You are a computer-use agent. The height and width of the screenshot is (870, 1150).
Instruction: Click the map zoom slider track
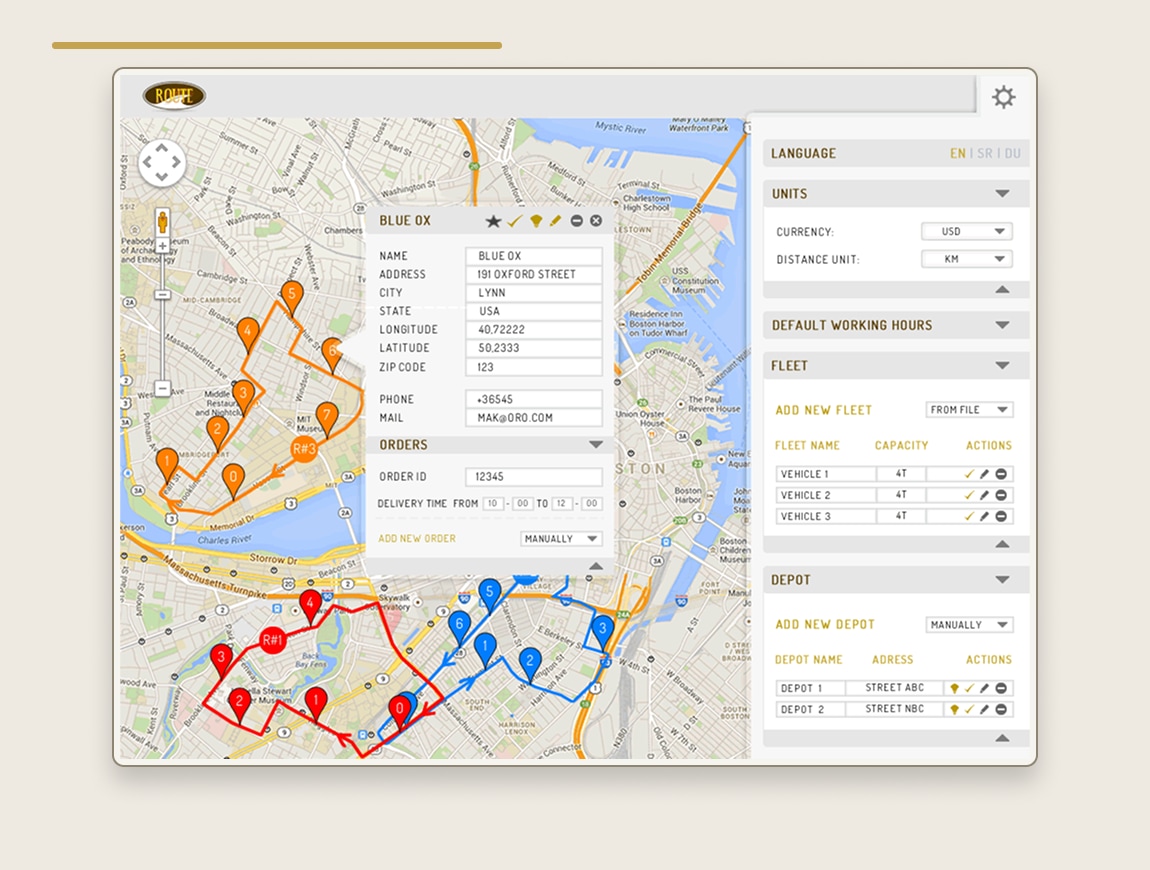click(163, 317)
